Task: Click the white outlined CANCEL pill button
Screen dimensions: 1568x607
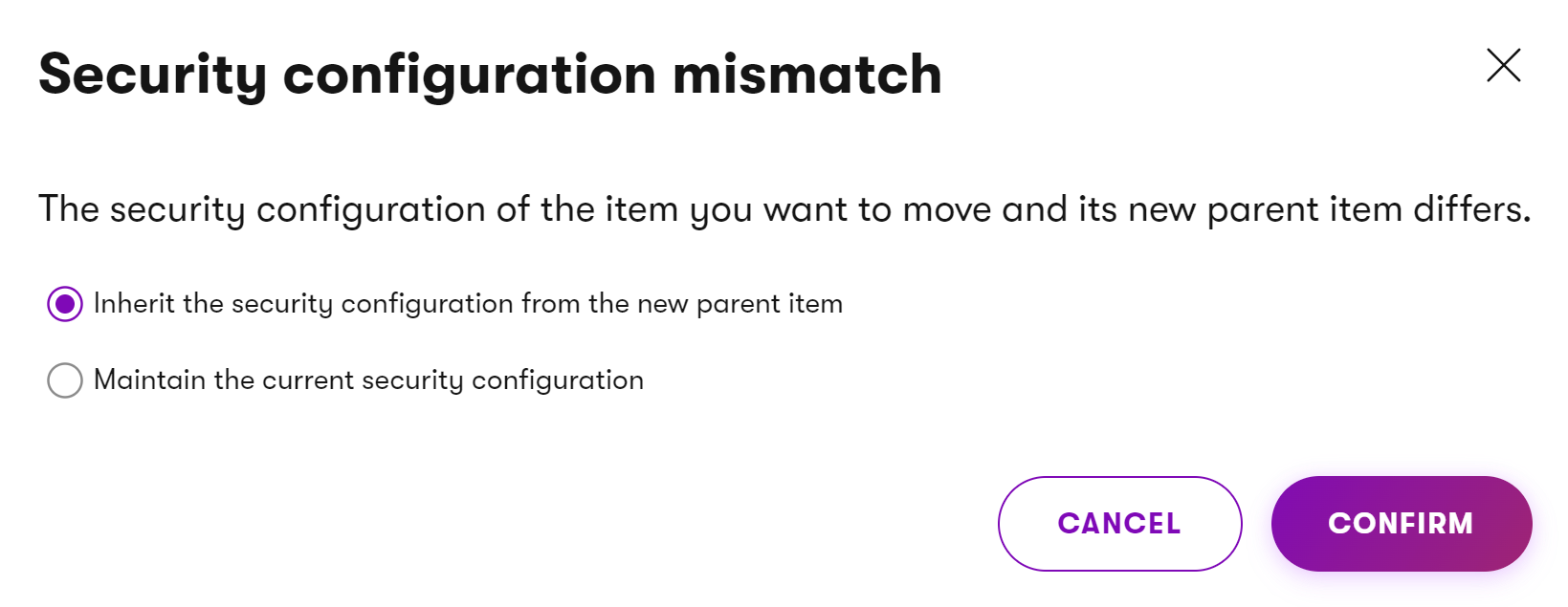Action: [1119, 524]
